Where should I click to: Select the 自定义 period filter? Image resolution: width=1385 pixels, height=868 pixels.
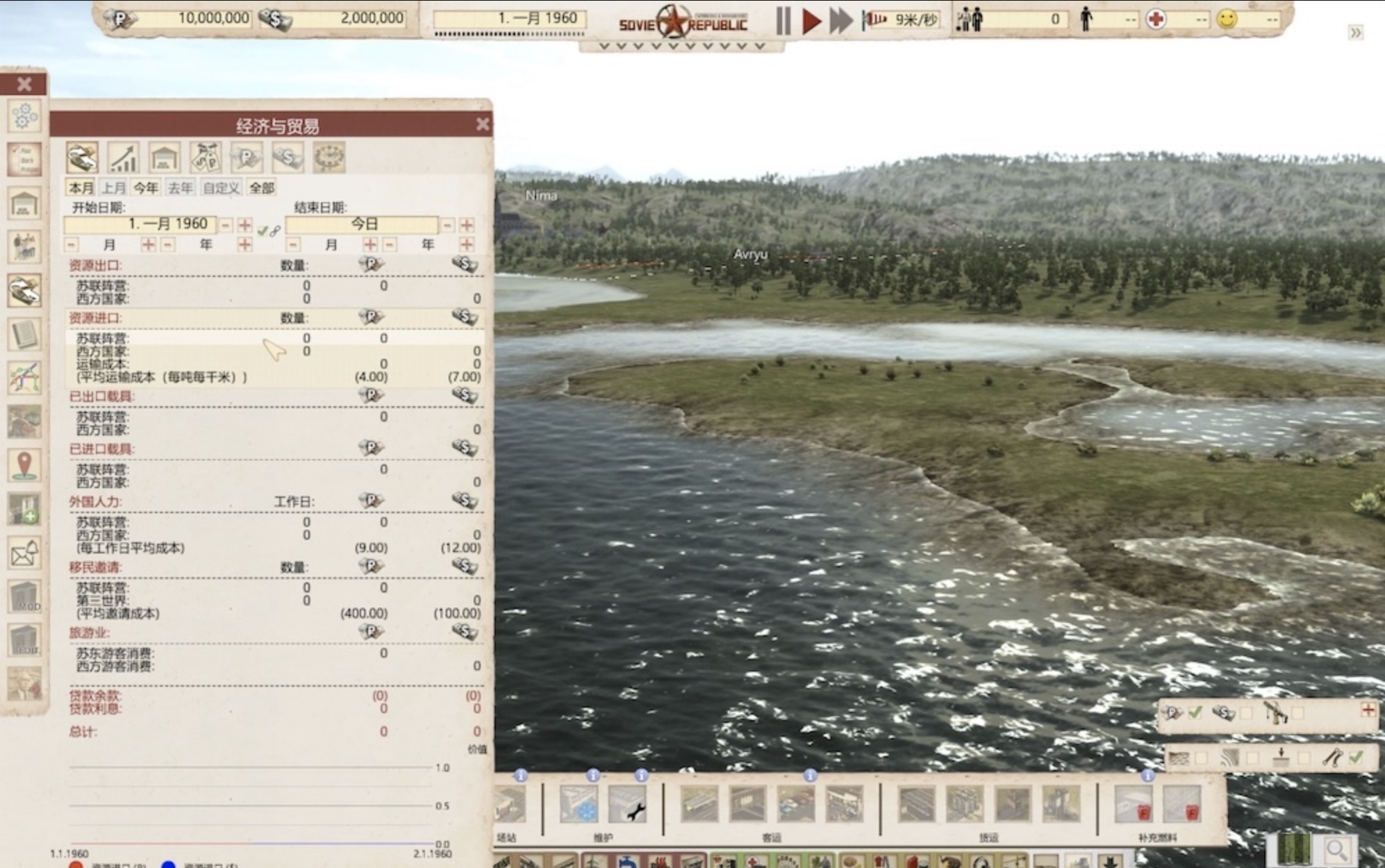click(x=222, y=187)
